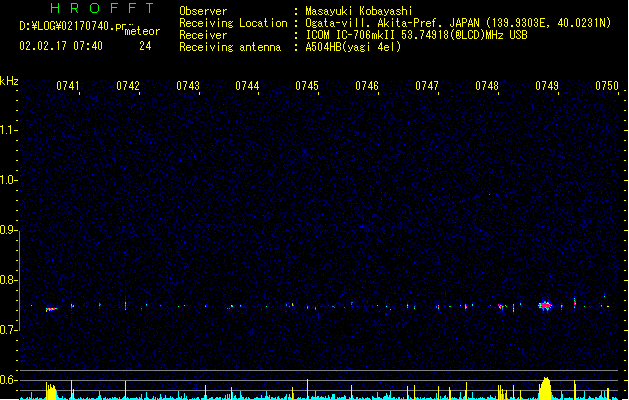Click the Receiving antenna label
This screenshot has width=629, height=400.
pyautogui.click(x=230, y=47)
